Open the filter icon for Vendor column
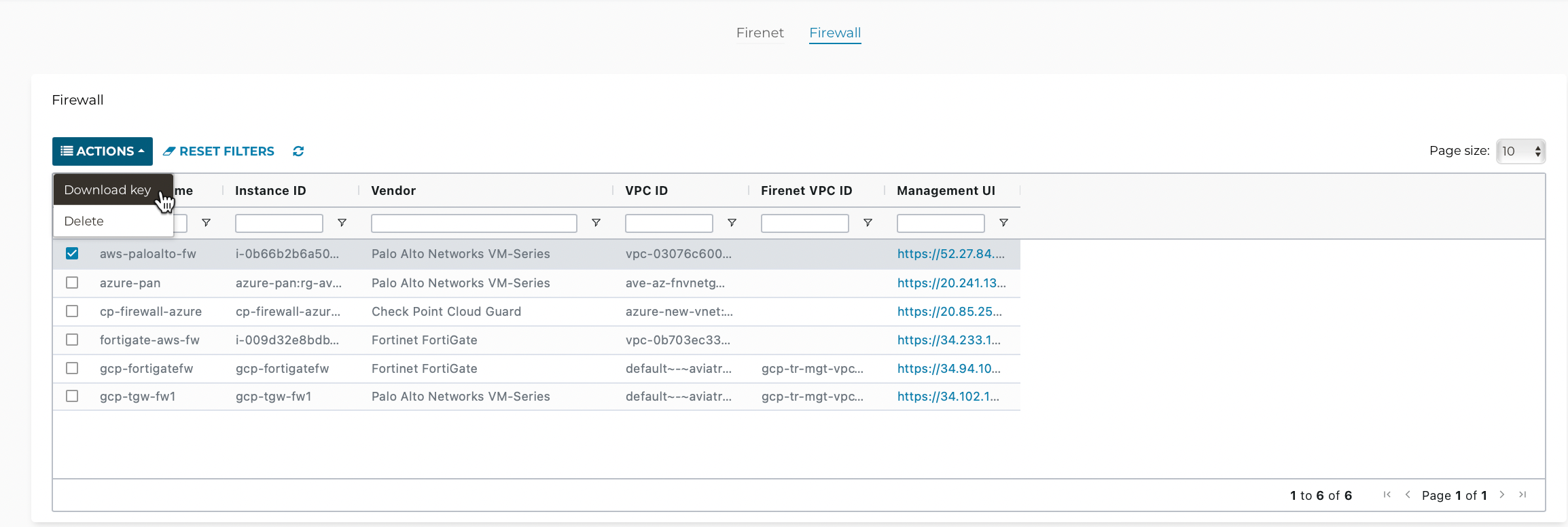The height and width of the screenshot is (527, 1568). point(596,223)
